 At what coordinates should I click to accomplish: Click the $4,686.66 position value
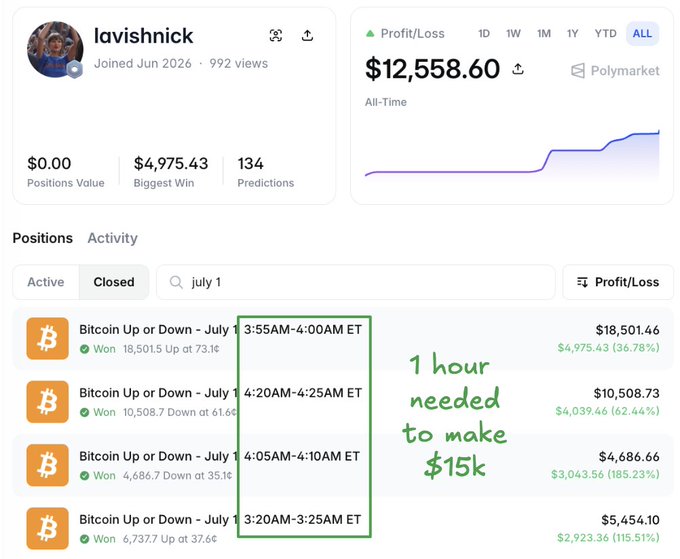pyautogui.click(x=629, y=457)
